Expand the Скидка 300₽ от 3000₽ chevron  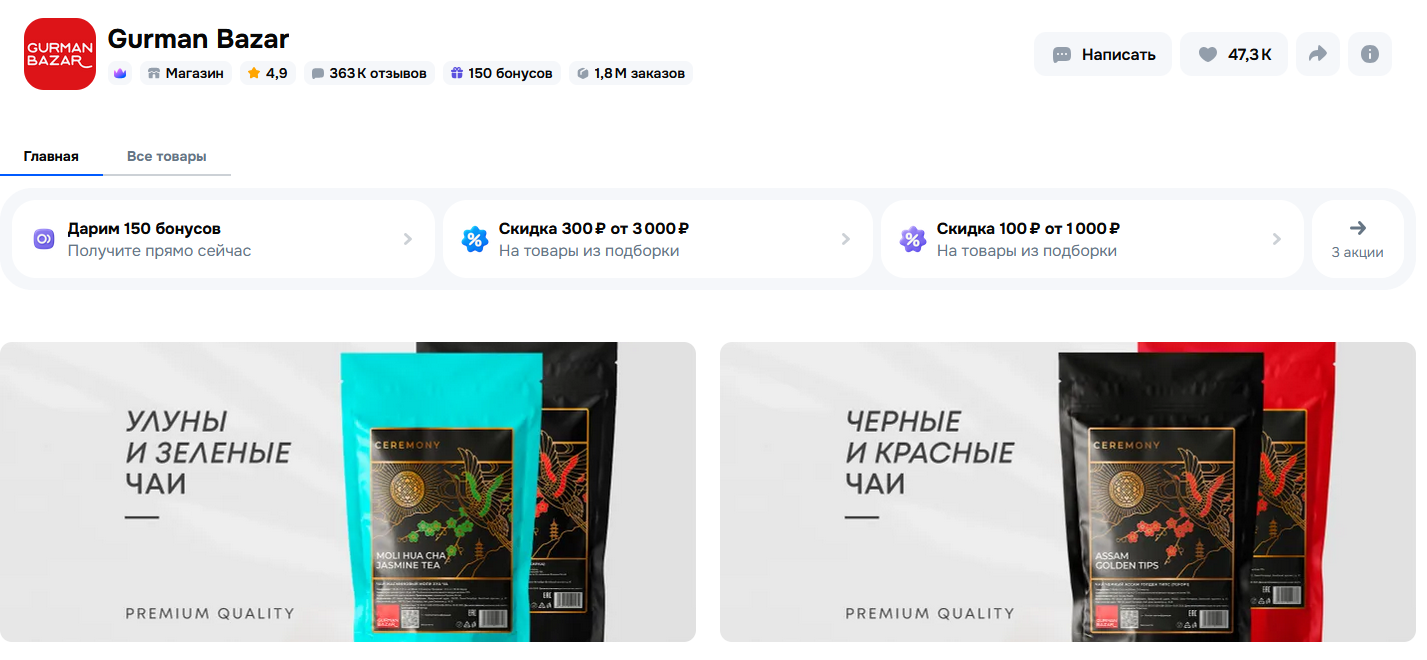coord(845,239)
